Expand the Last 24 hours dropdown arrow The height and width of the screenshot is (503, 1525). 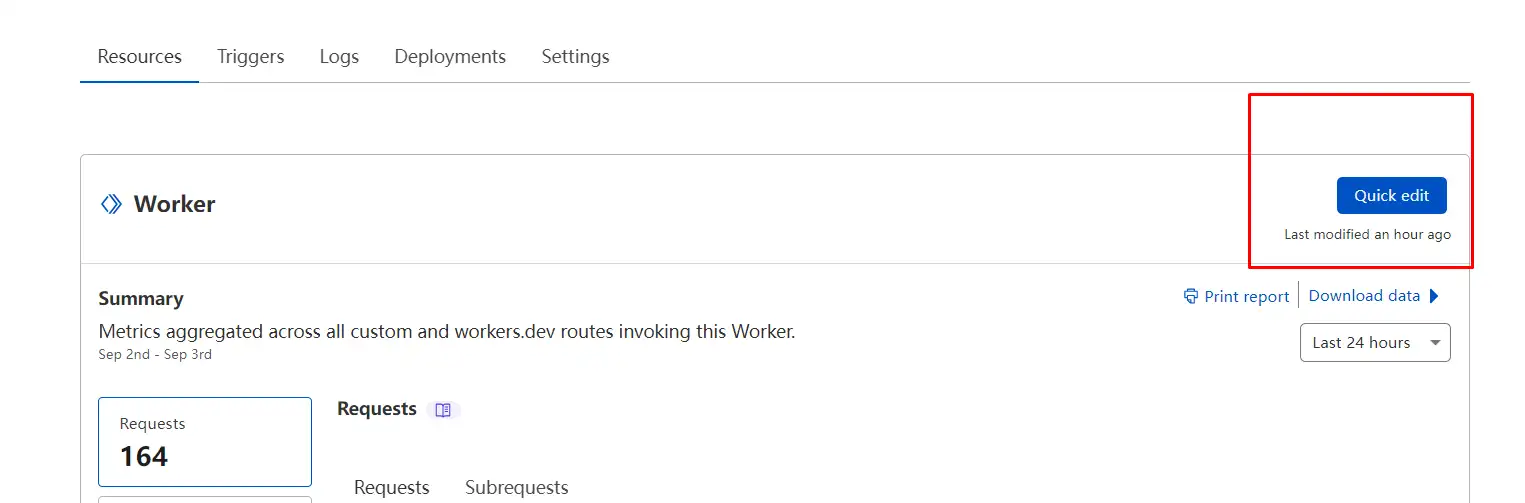(1435, 343)
